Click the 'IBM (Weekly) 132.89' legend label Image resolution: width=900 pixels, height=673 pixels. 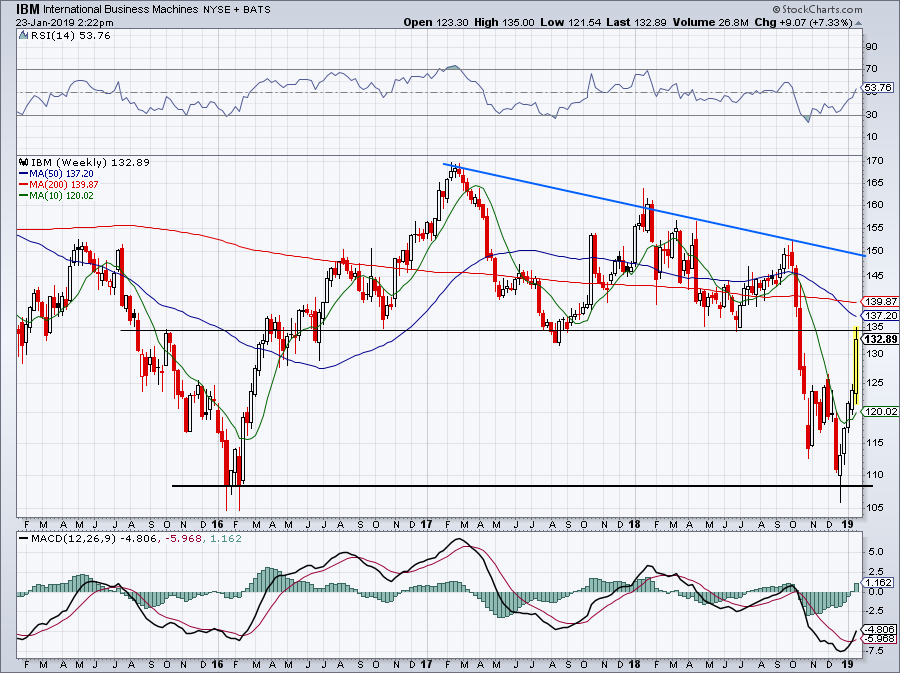point(90,162)
